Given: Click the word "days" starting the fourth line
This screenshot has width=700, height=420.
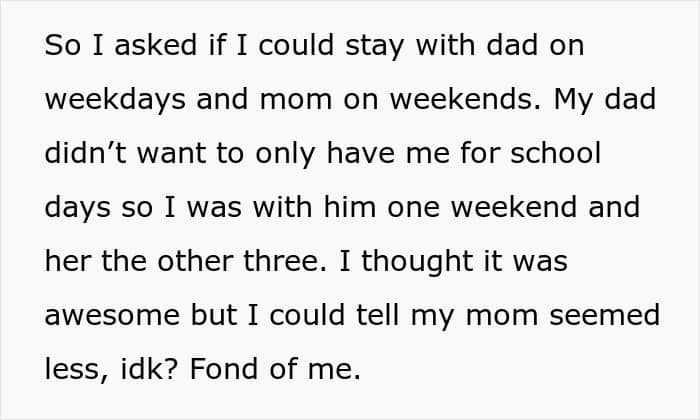Looking at the screenshot, I should tap(73, 209).
